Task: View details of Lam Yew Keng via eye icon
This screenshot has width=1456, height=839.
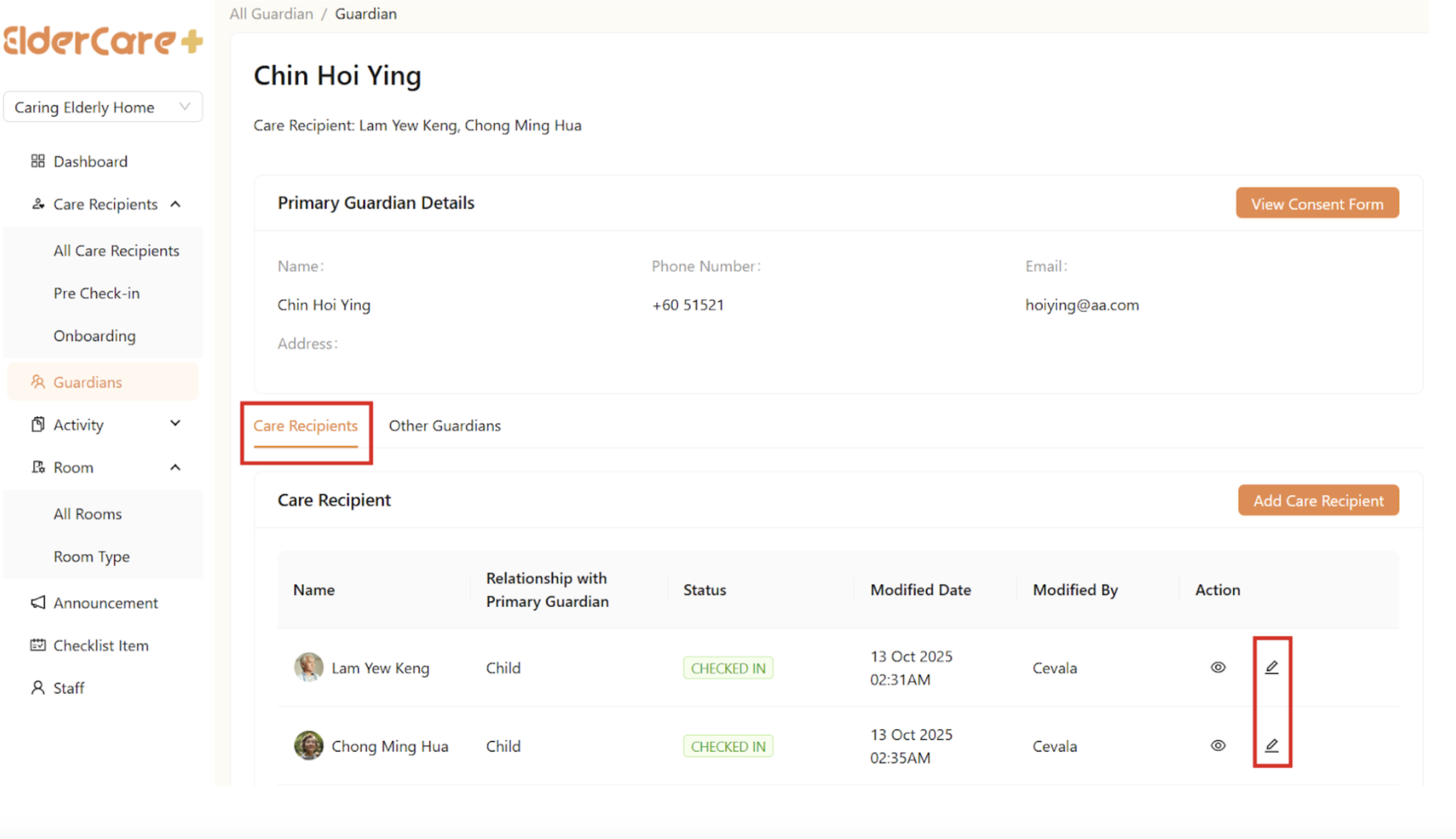Action: point(1218,667)
